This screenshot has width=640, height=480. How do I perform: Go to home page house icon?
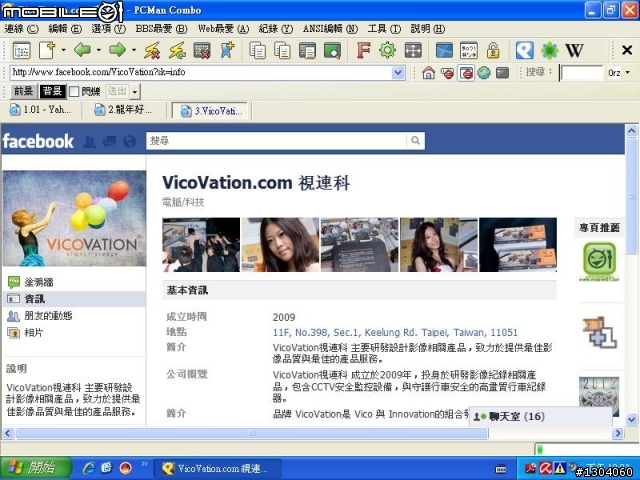tap(429, 73)
